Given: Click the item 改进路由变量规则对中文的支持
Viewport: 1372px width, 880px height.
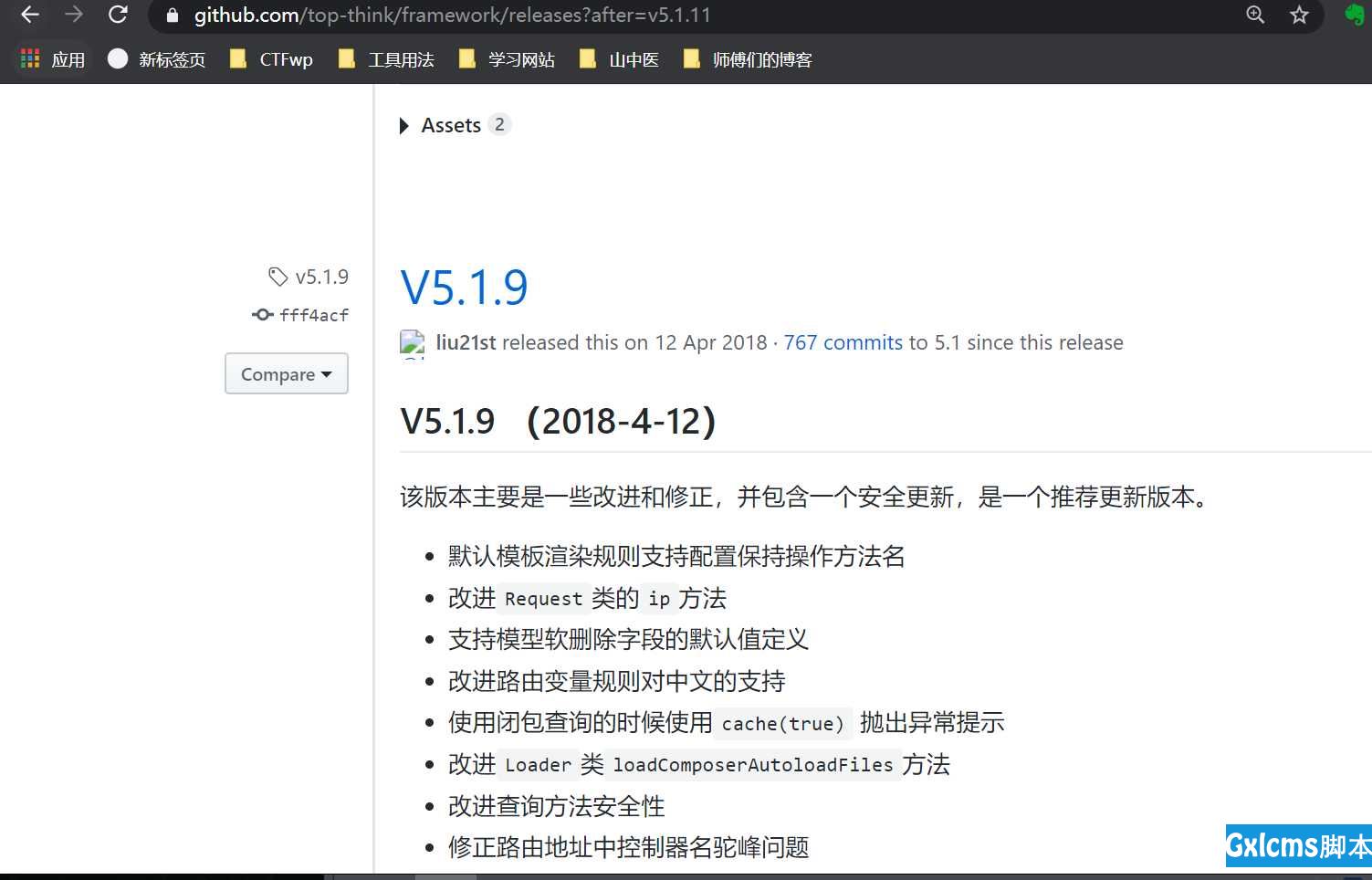Looking at the screenshot, I should pyautogui.click(x=616, y=681).
